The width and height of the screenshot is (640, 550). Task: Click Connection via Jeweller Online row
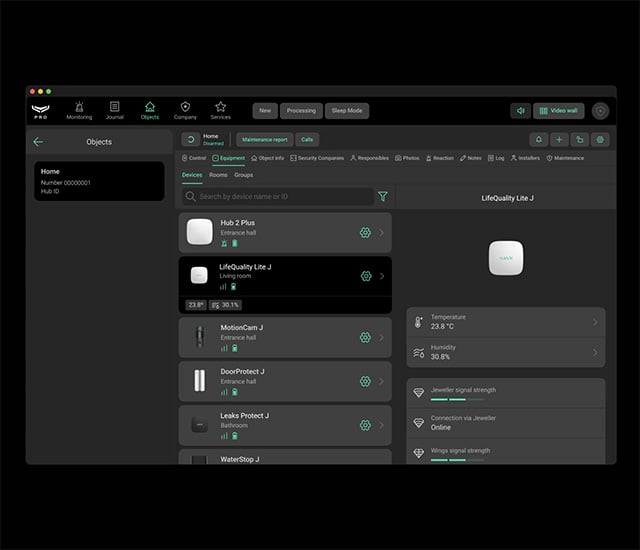point(506,423)
